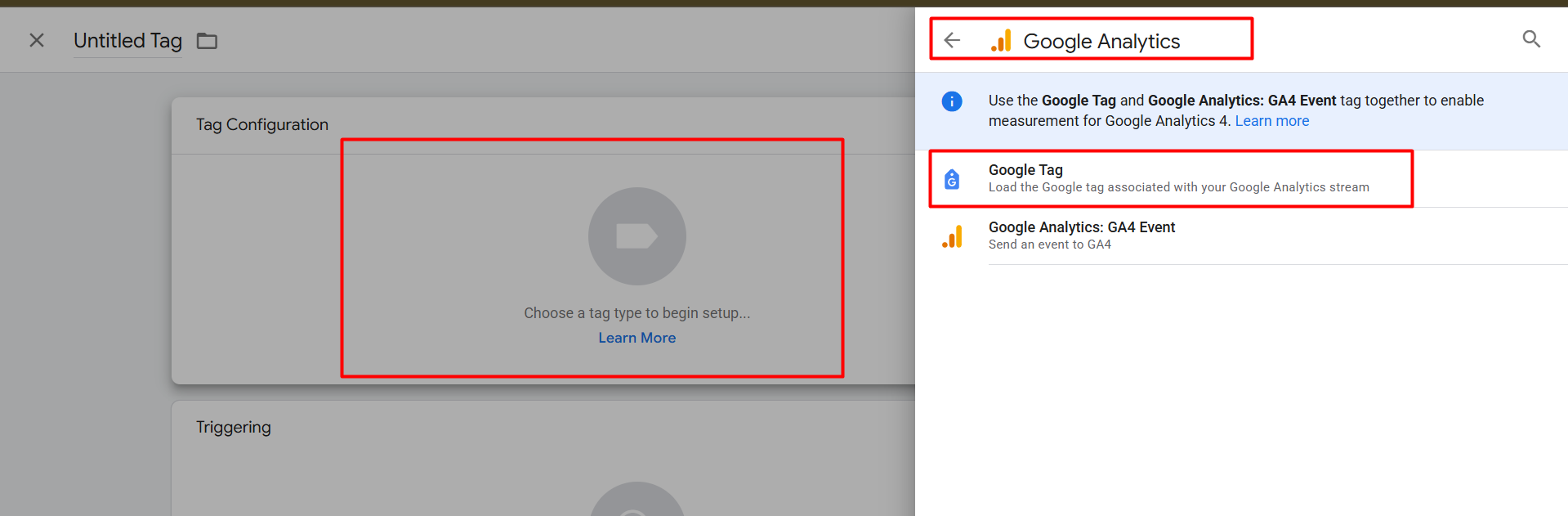Click the GA4 Event bar chart icon
The height and width of the screenshot is (516, 1568).
[x=952, y=236]
